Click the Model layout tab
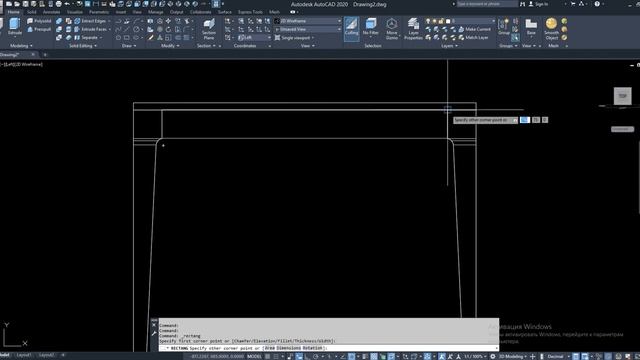The image size is (640, 360). [5, 355]
